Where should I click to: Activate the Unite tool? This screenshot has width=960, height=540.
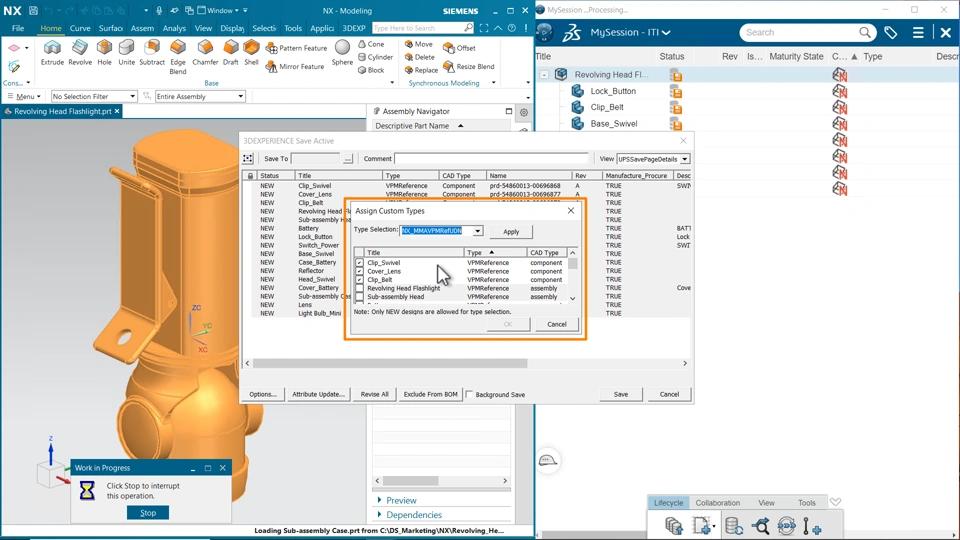[126, 53]
